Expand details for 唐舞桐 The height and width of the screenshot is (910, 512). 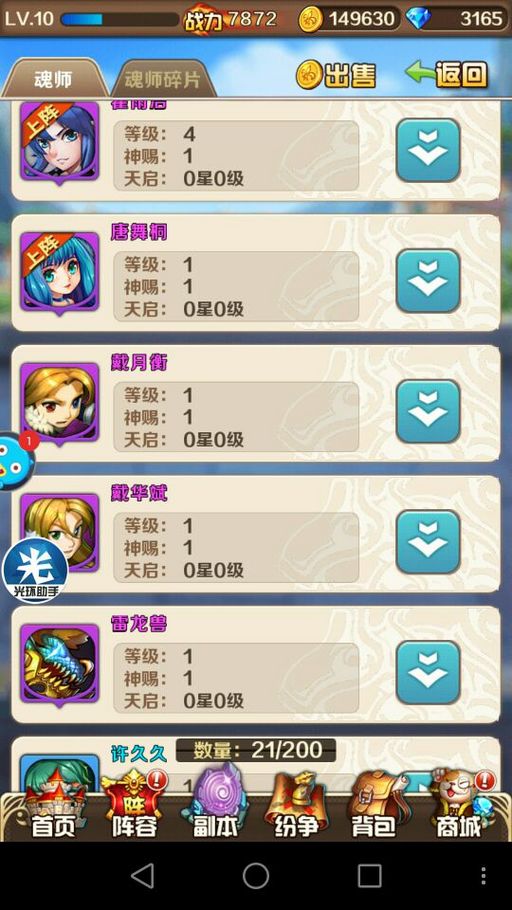[x=428, y=281]
